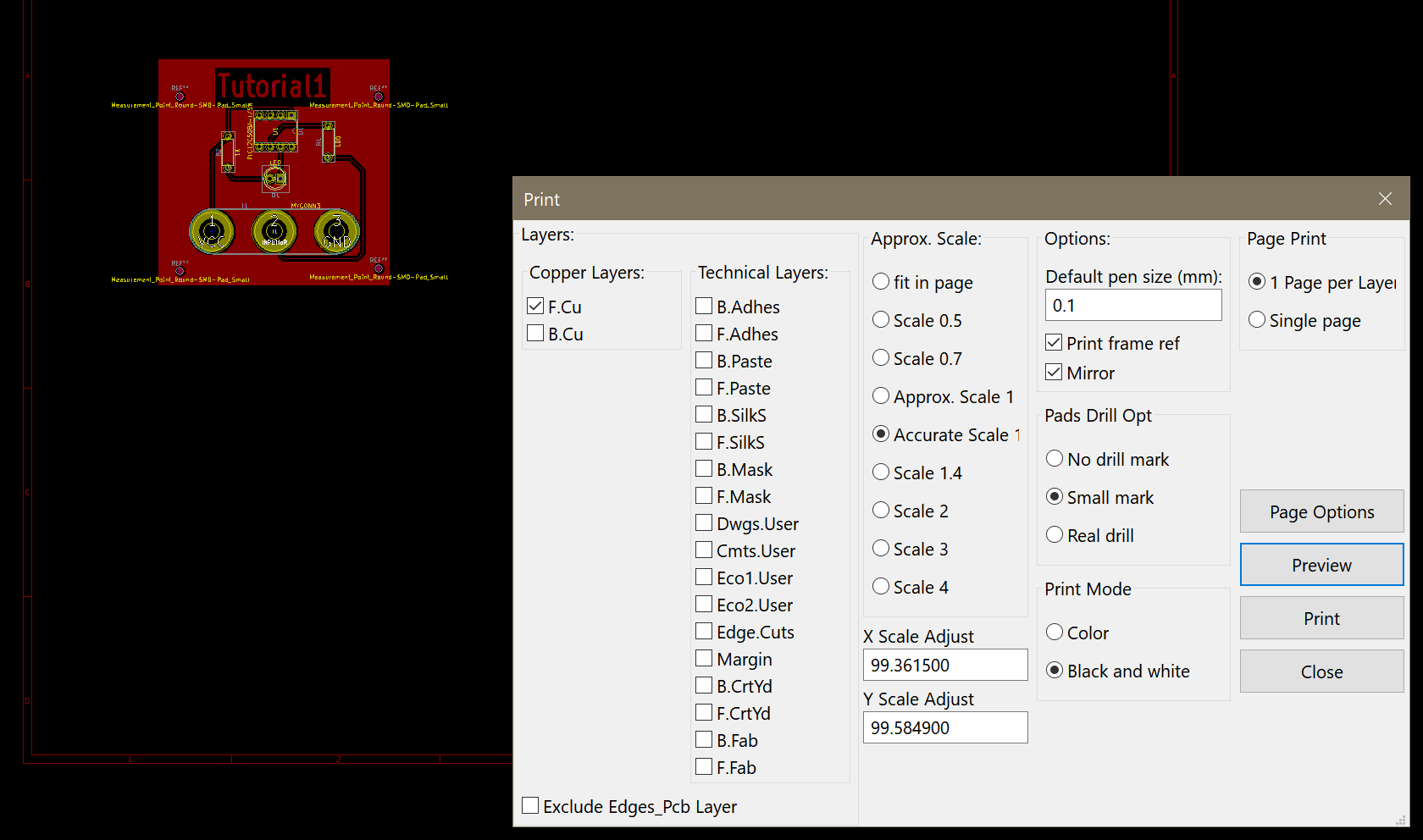Viewport: 1423px width, 840px height.
Task: Select the B.Mask layer checkbox
Action: (704, 469)
